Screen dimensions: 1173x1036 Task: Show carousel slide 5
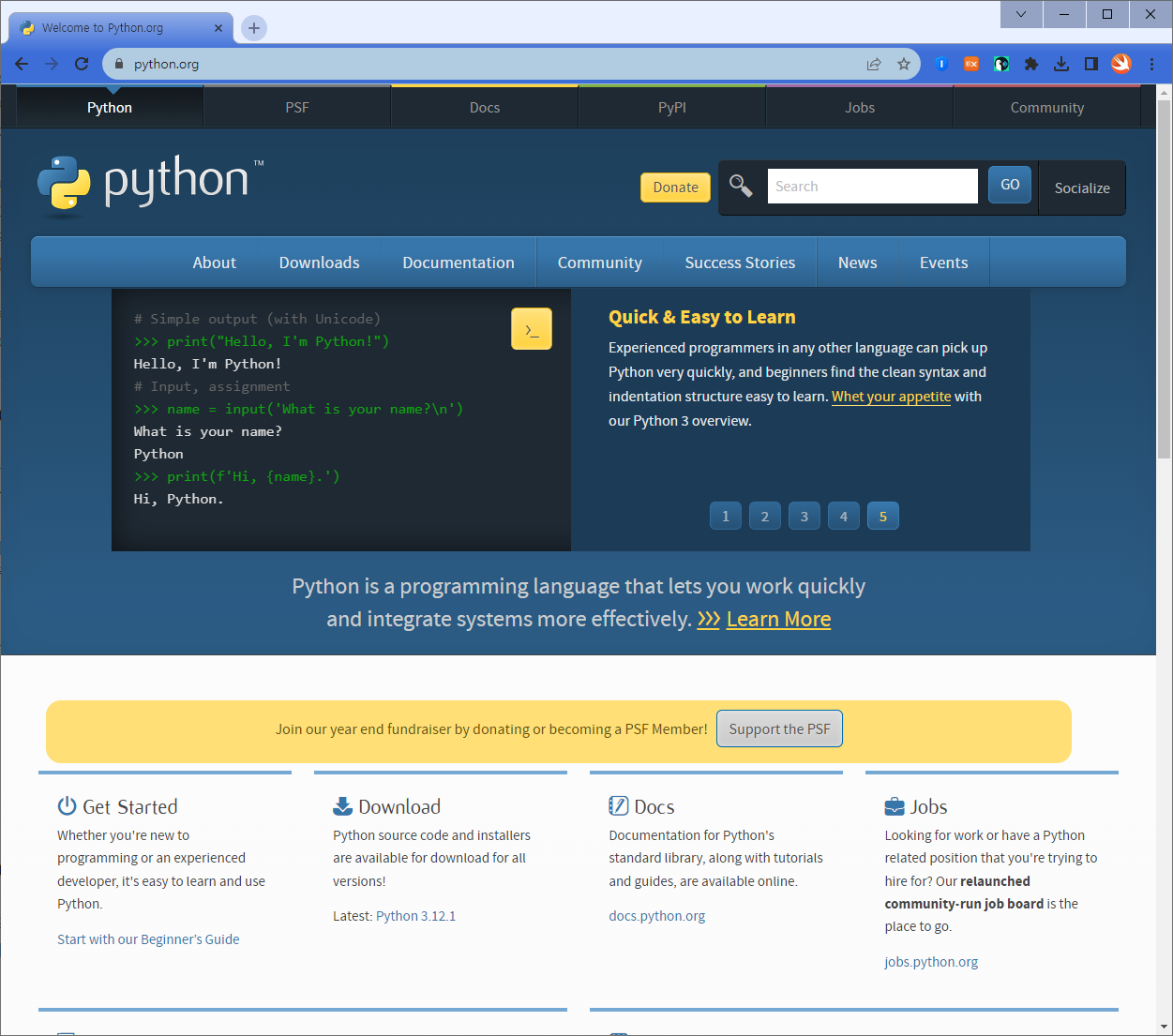883,516
